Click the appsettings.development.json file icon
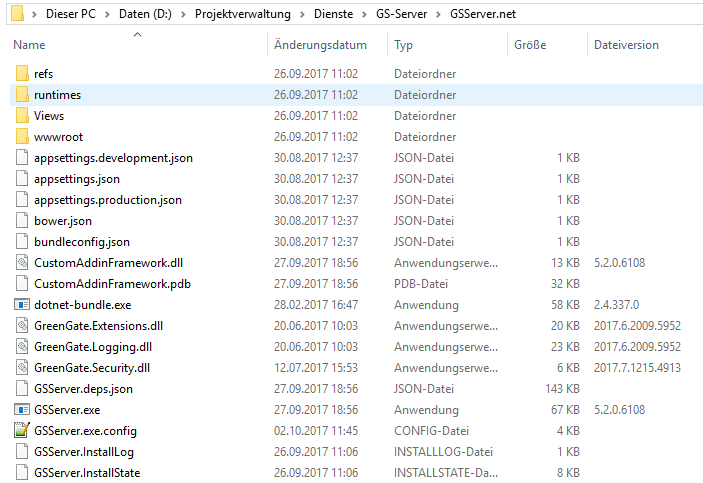This screenshot has height=483, width=703. (22, 158)
